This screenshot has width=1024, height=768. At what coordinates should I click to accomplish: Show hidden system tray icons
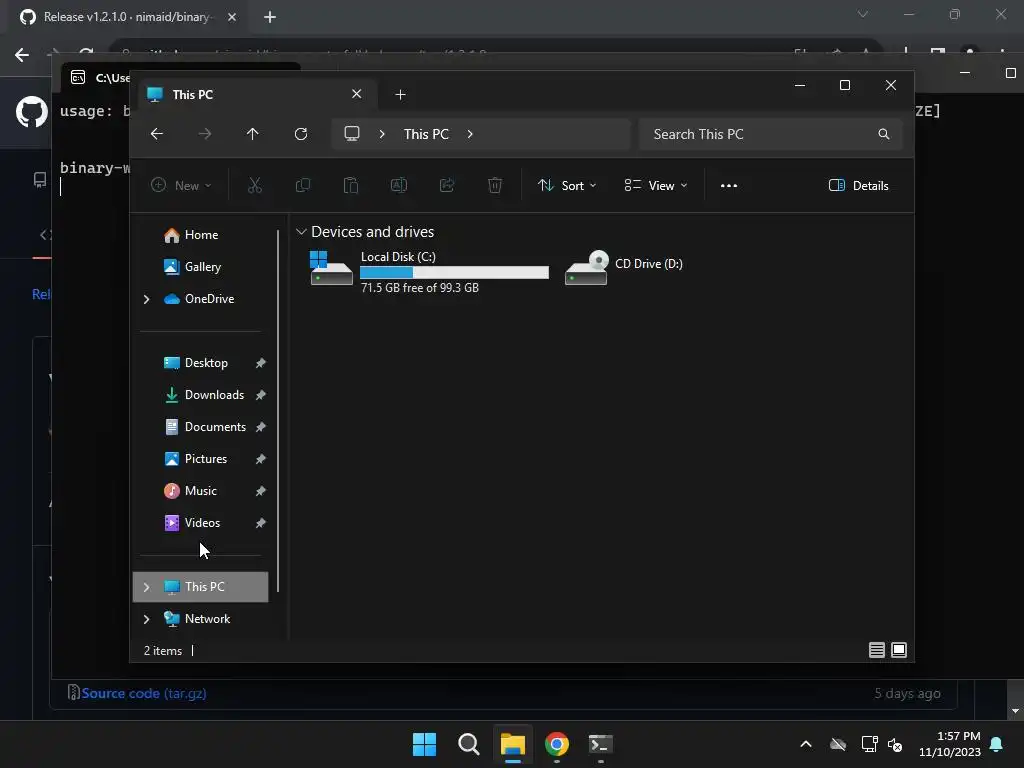[806, 744]
